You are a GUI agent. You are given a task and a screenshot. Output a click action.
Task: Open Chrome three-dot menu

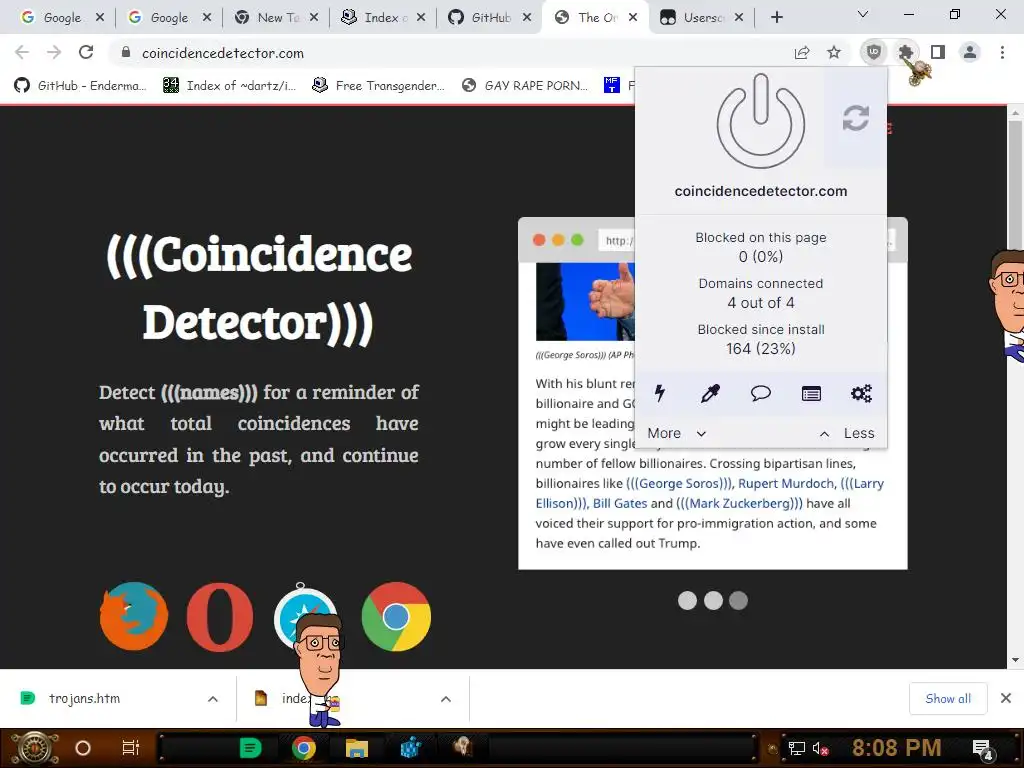[1002, 52]
